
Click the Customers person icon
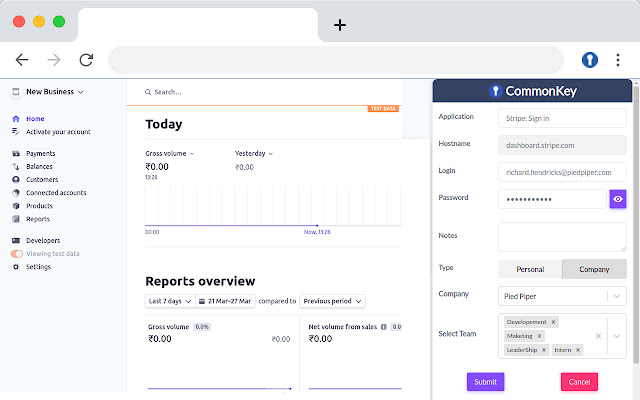pos(16,180)
